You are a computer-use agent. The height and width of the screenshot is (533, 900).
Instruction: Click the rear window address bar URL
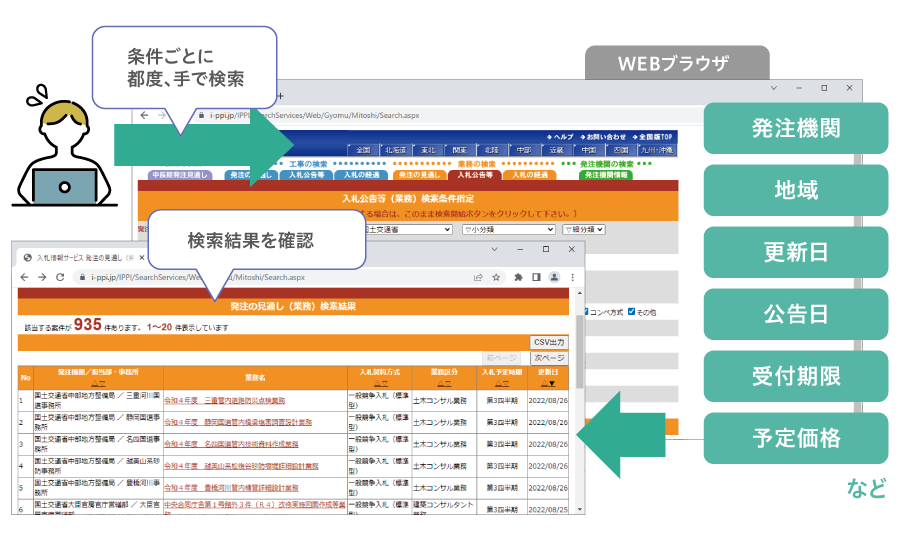[315, 115]
